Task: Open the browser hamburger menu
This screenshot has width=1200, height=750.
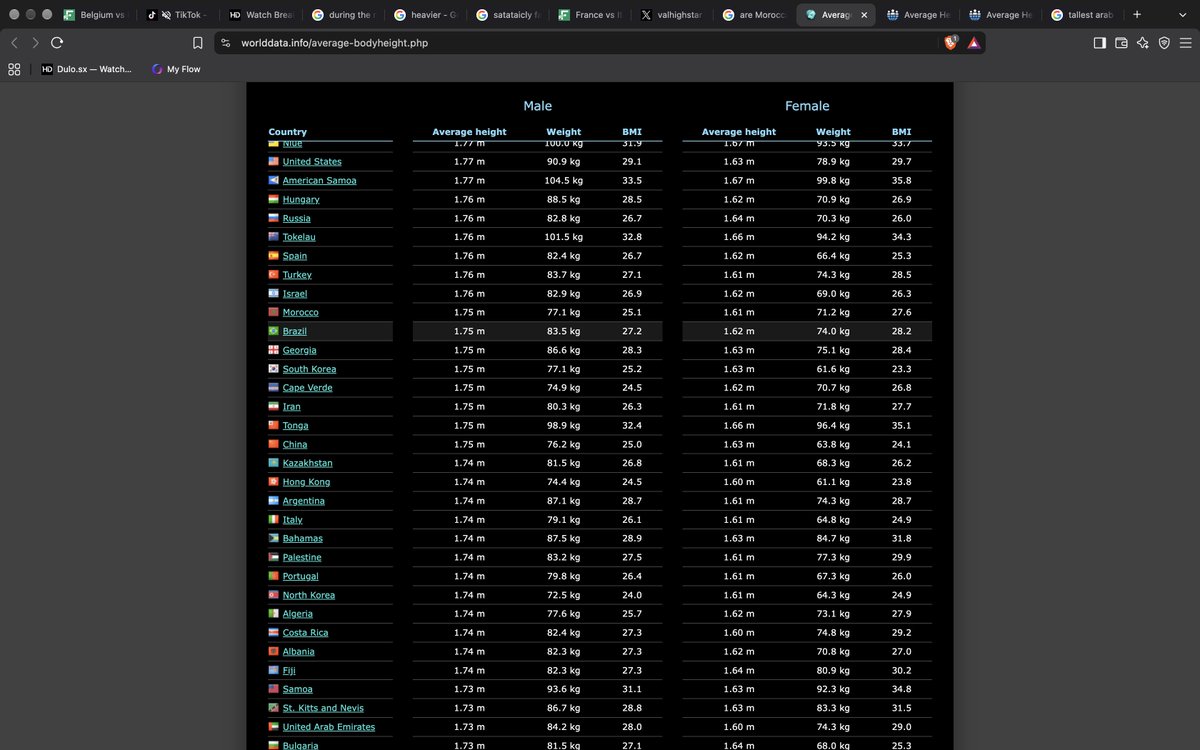Action: (1186, 43)
